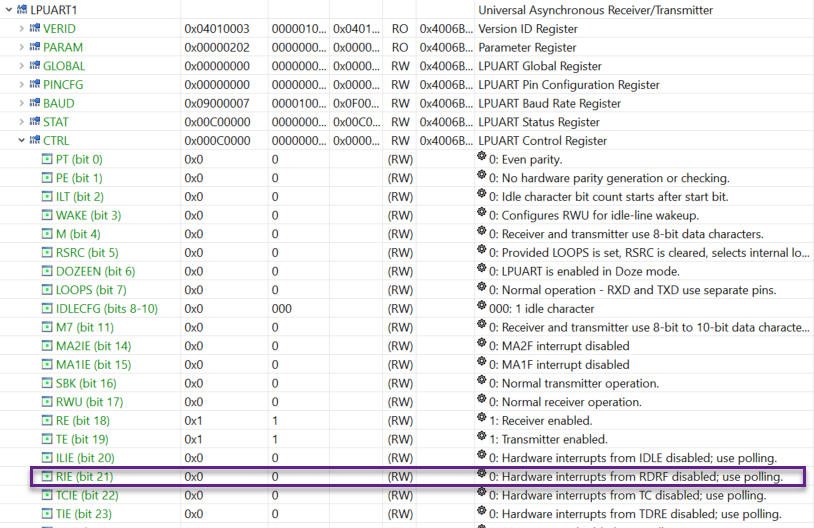This screenshot has height=528, width=814.
Task: Click 'LPUART Status Register' description
Action: coord(539,122)
